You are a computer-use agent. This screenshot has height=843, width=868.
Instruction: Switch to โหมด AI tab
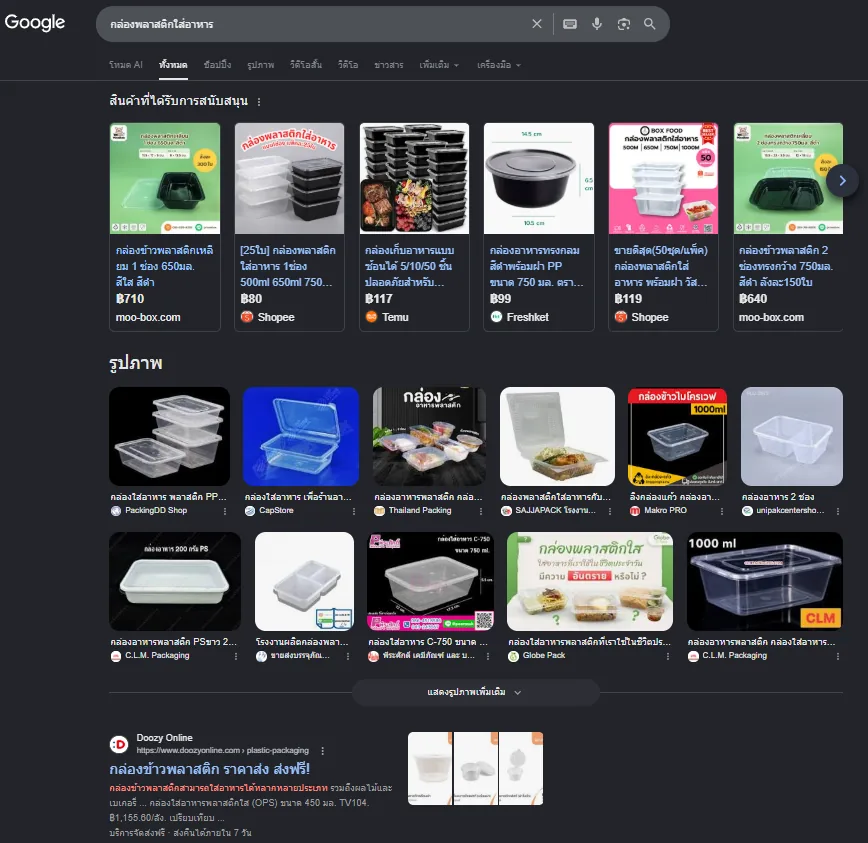pos(126,65)
